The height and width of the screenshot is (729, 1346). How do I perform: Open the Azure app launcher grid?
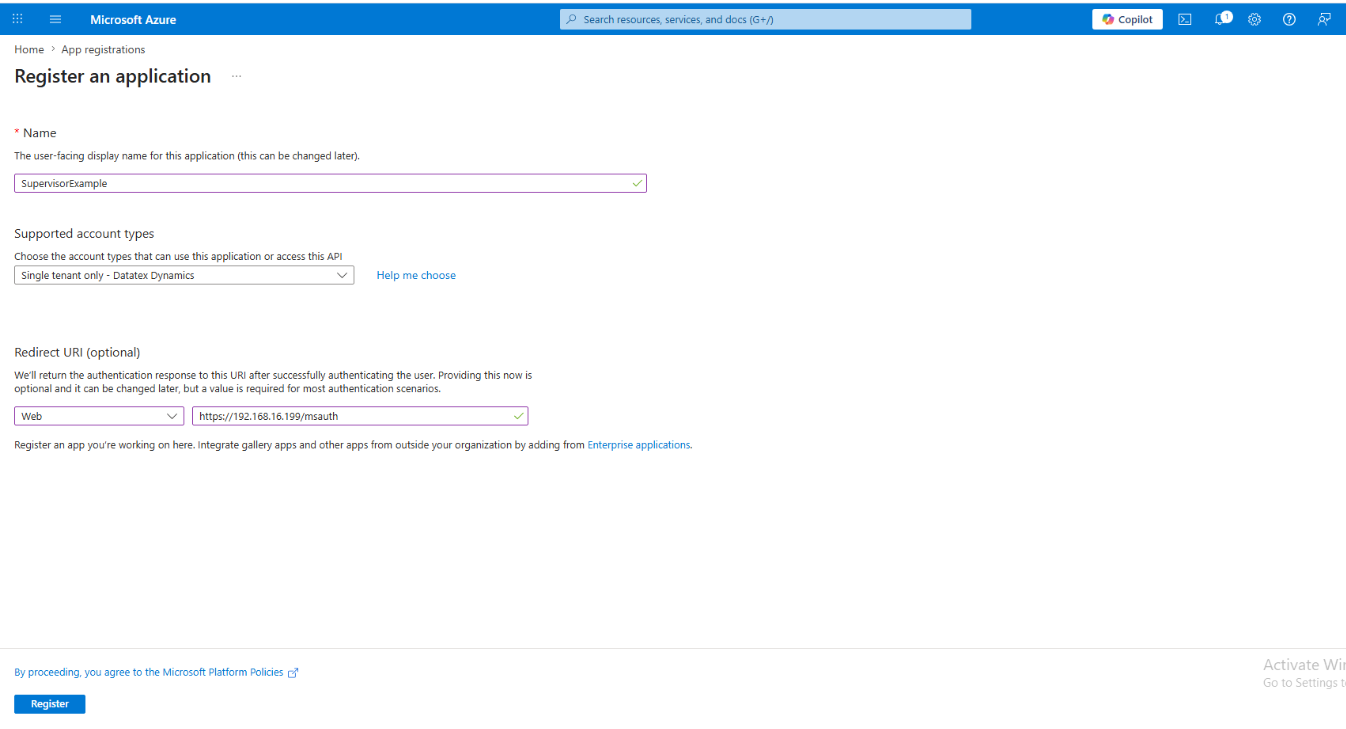click(18, 19)
